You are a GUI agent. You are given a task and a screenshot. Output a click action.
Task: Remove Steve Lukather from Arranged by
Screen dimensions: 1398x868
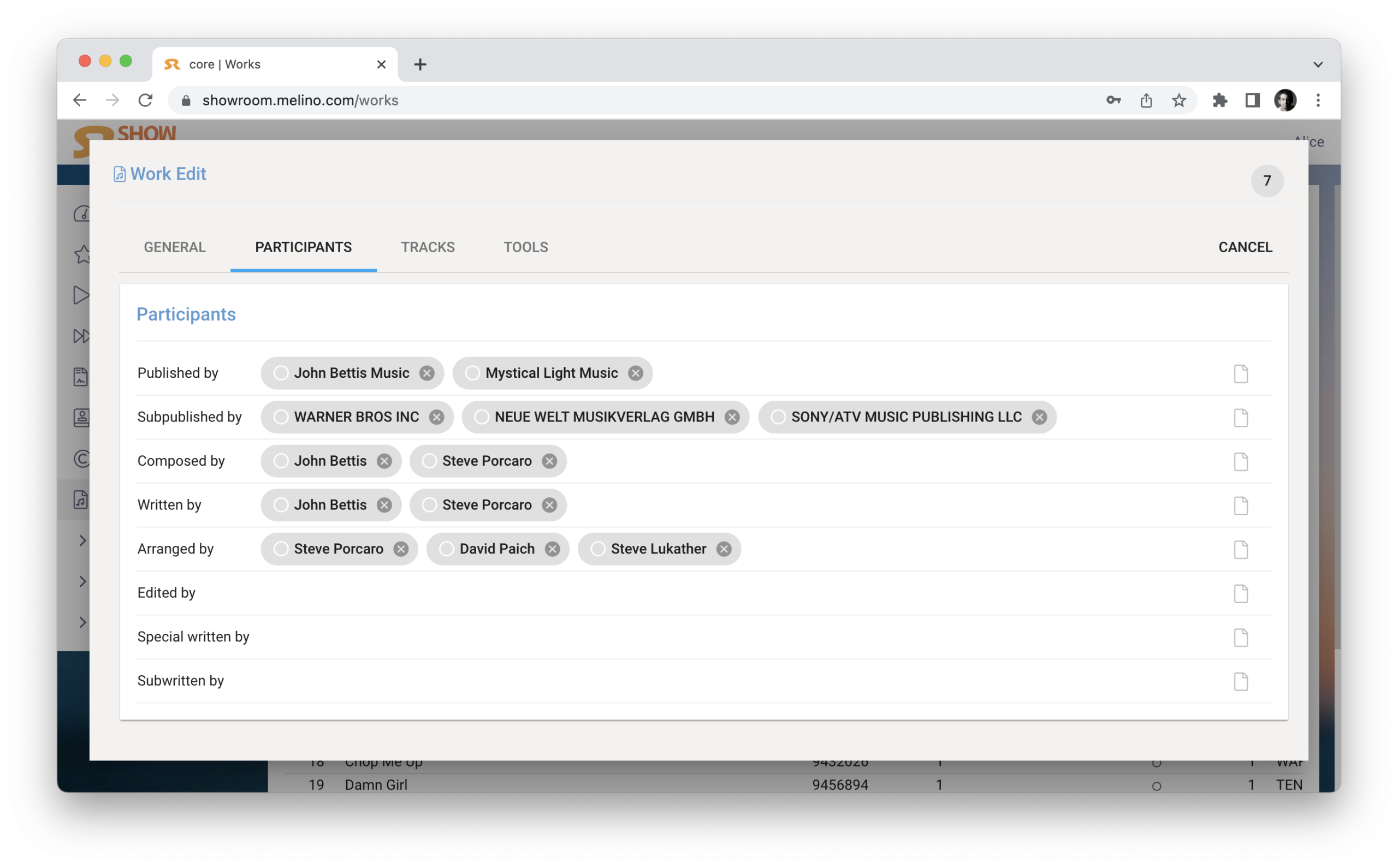tap(724, 549)
